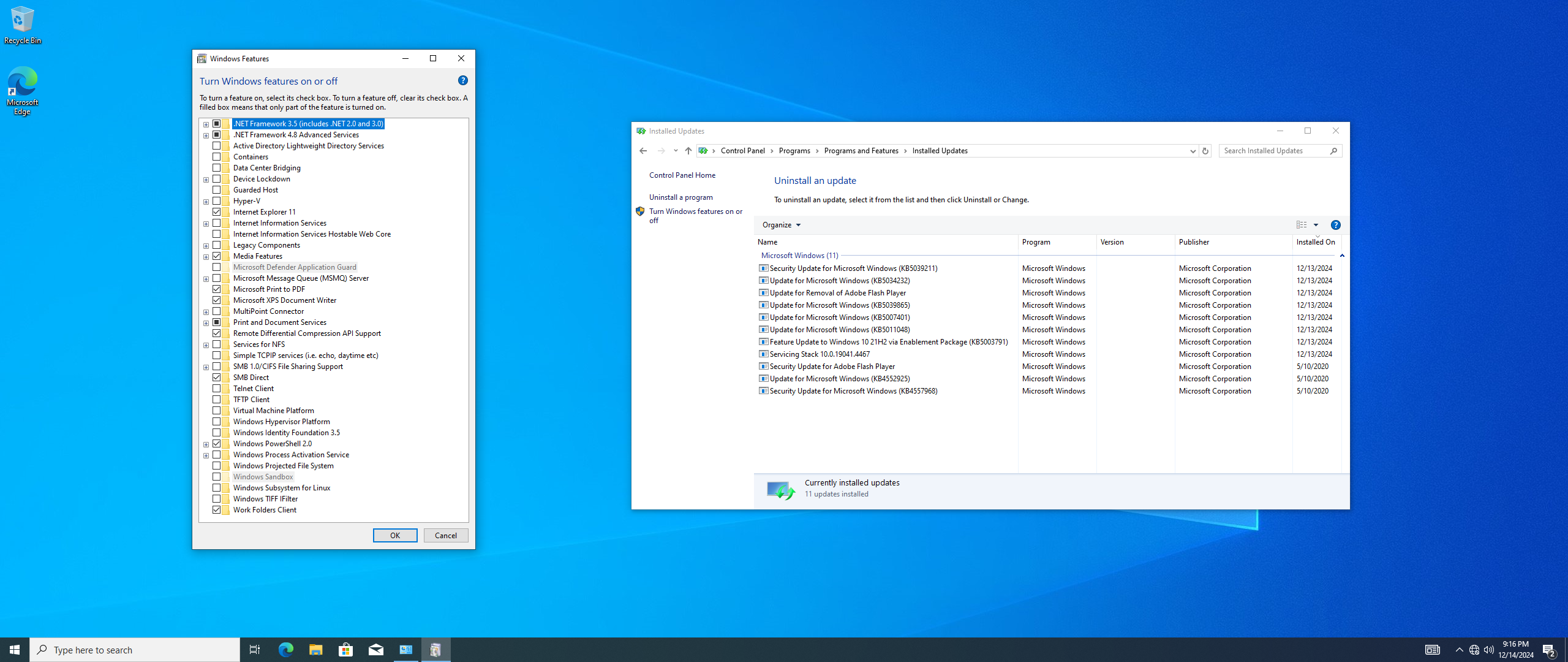Switch to Windows Features taskbar button
Screen dimensions: 1568x662
435,650
